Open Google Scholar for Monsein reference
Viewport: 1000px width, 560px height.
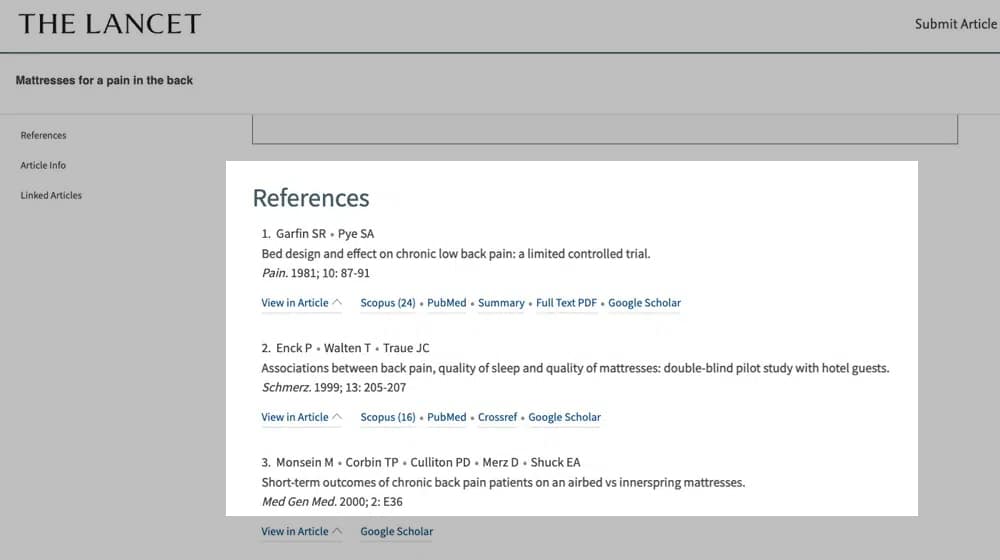(397, 531)
